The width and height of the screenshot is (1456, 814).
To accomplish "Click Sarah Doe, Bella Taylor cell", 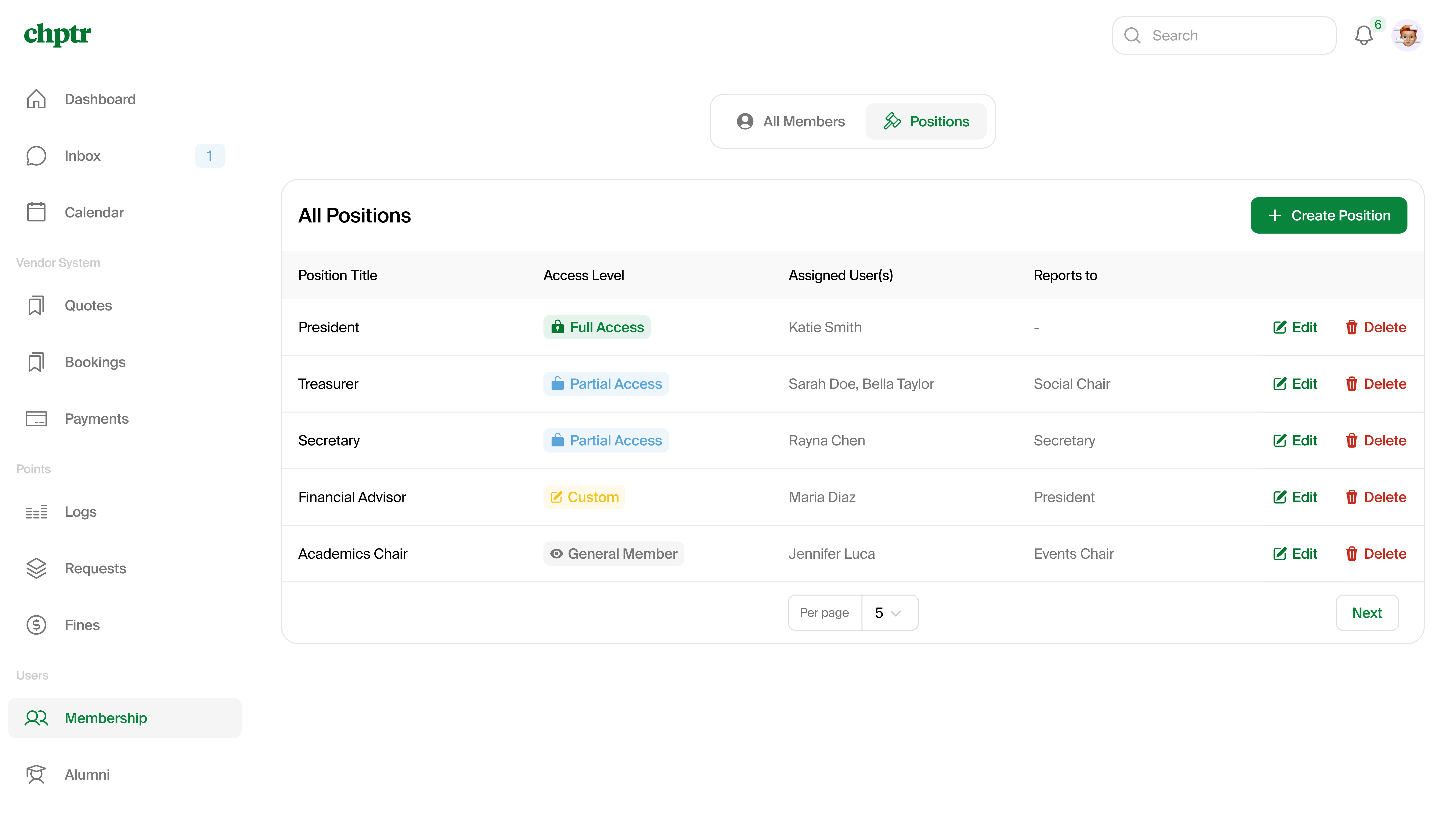I will point(861,384).
